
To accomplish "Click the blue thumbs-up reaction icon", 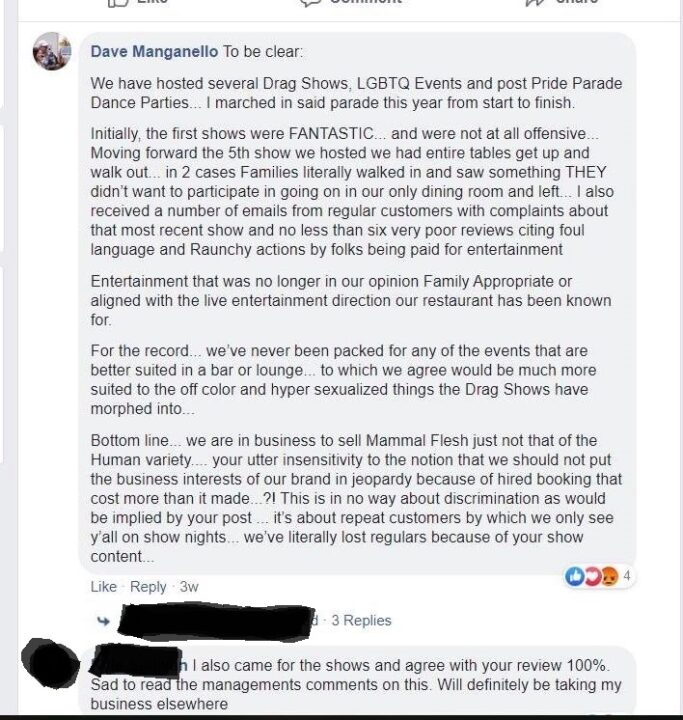I will click(x=574, y=577).
